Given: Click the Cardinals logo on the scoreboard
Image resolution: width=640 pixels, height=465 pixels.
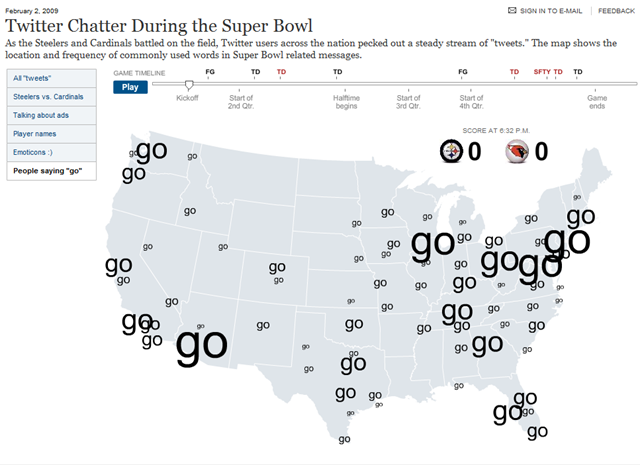Looking at the screenshot, I should point(517,151).
